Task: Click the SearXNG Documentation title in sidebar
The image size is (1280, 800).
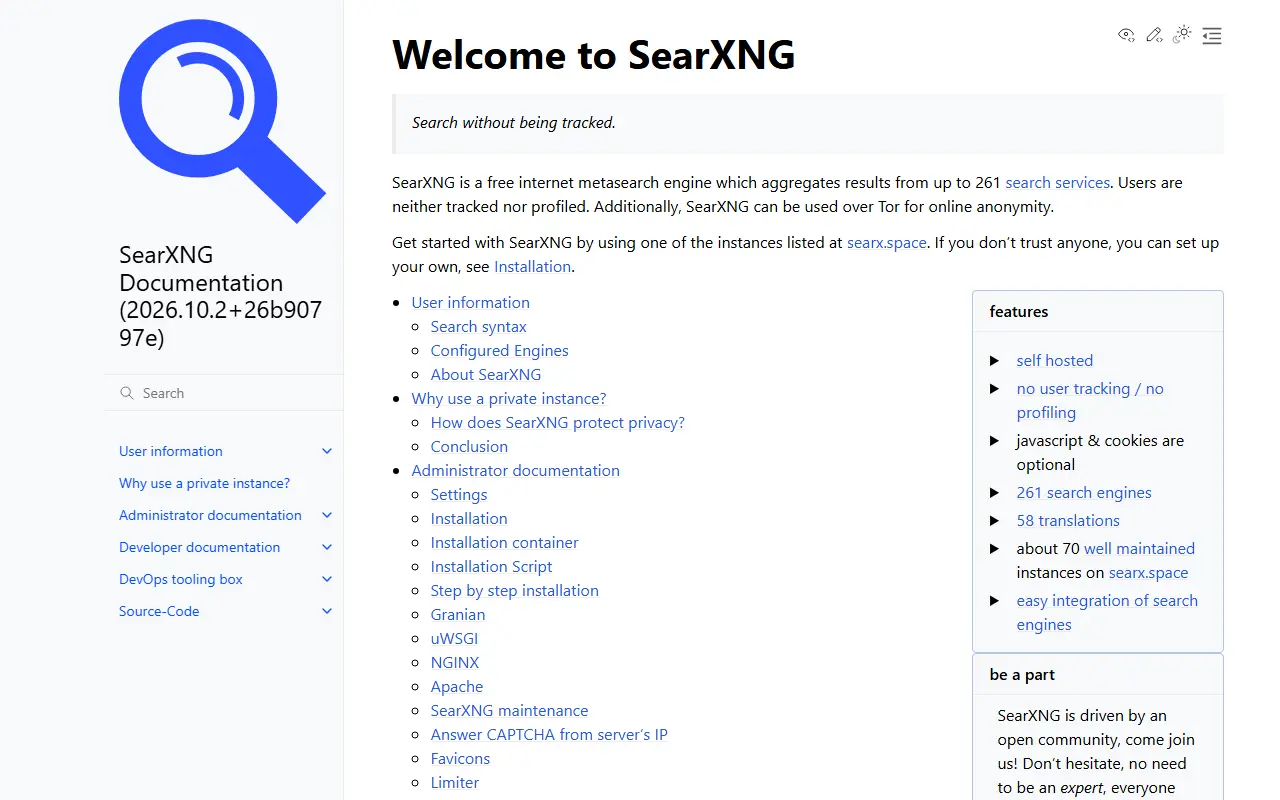Action: pyautogui.click(x=221, y=296)
